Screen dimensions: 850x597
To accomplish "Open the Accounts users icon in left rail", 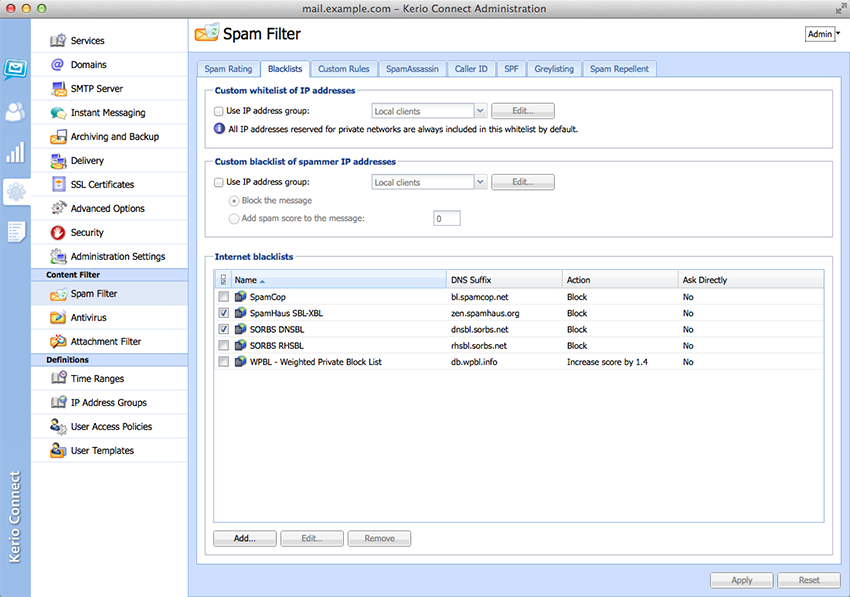I will 15,112.
